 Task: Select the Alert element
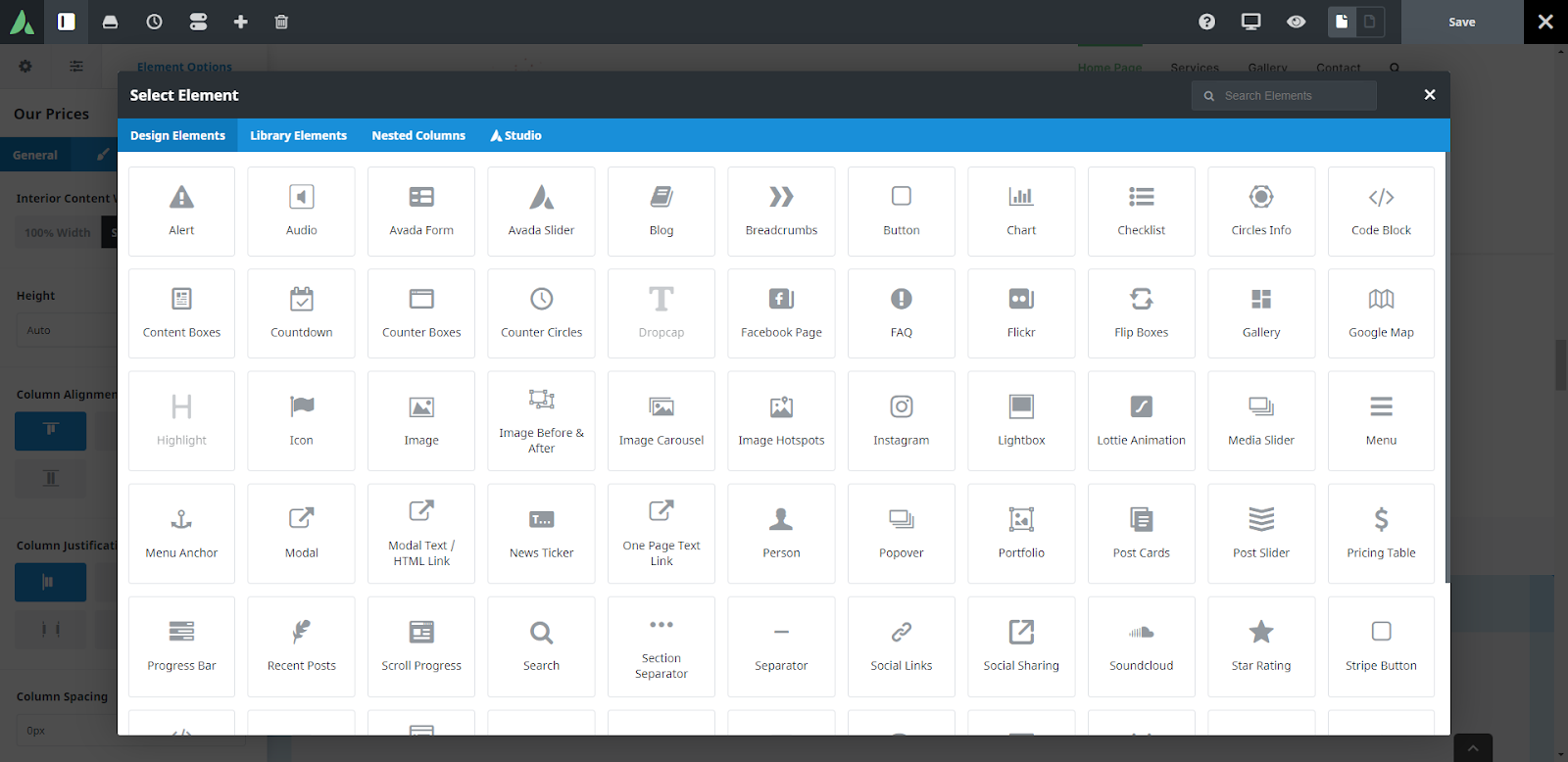(181, 212)
